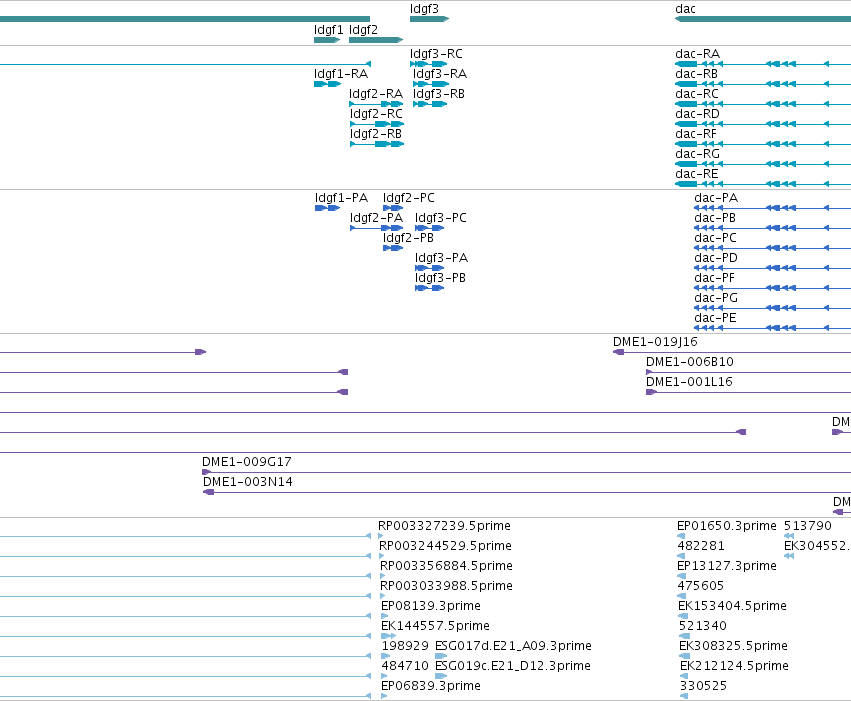Open feature EK153404.5prime
The height and width of the screenshot is (701, 851).
click(x=732, y=607)
